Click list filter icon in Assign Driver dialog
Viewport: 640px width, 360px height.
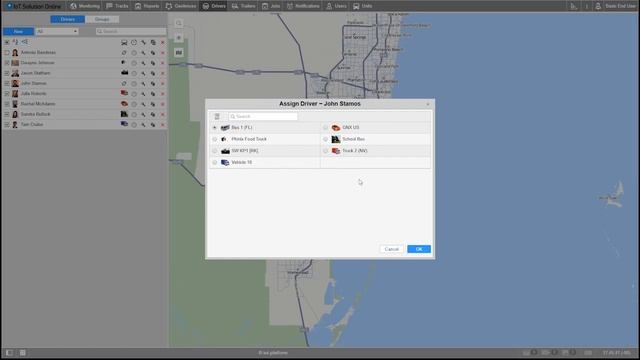coord(217,116)
